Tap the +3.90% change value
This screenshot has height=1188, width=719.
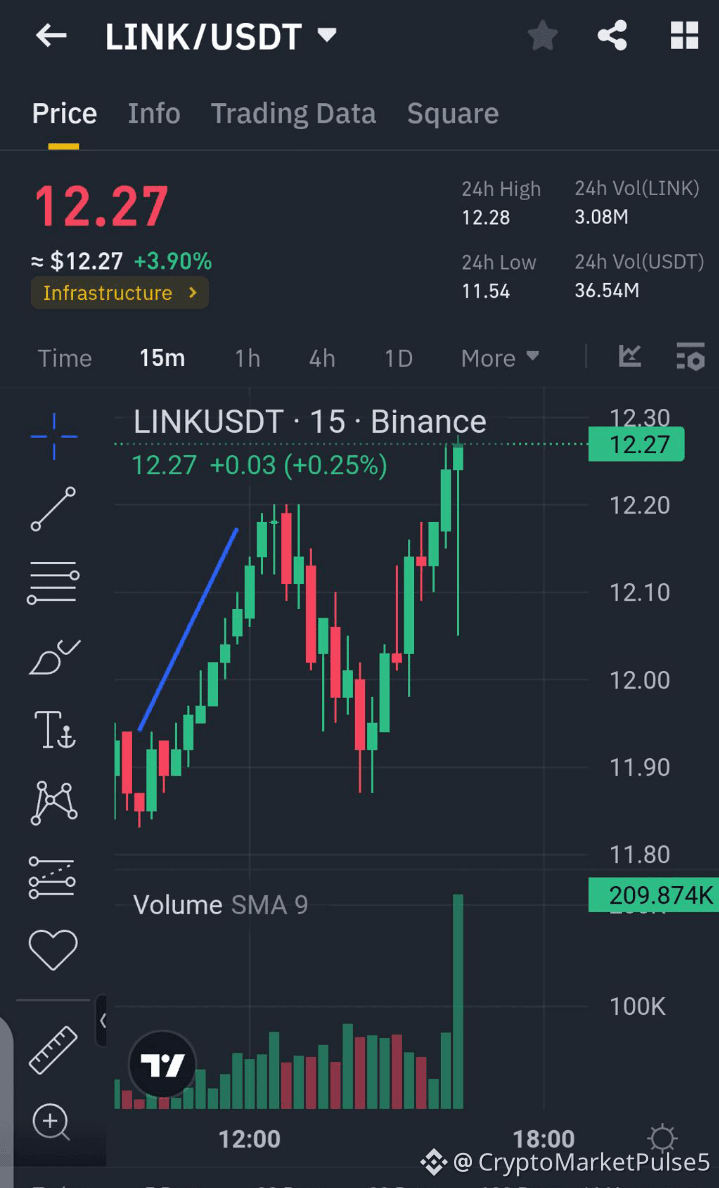point(173,261)
